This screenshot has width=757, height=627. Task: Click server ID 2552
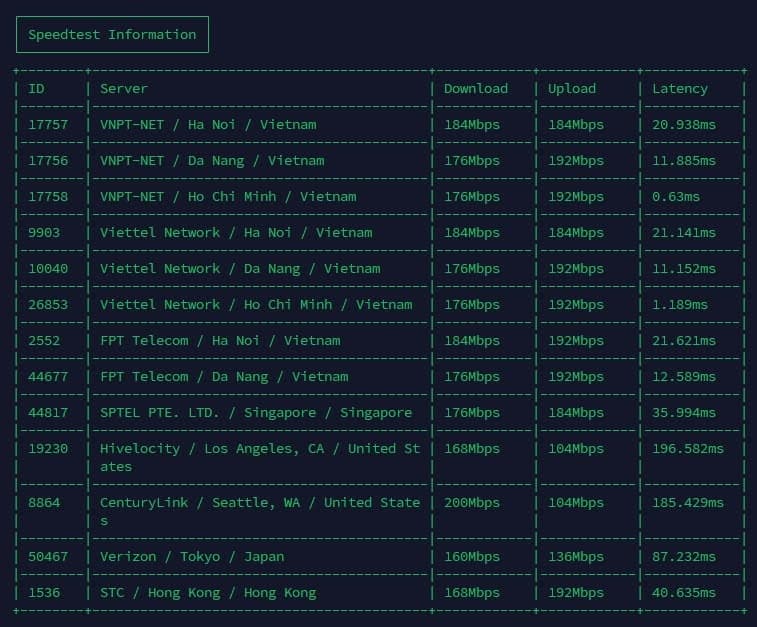[44, 341]
